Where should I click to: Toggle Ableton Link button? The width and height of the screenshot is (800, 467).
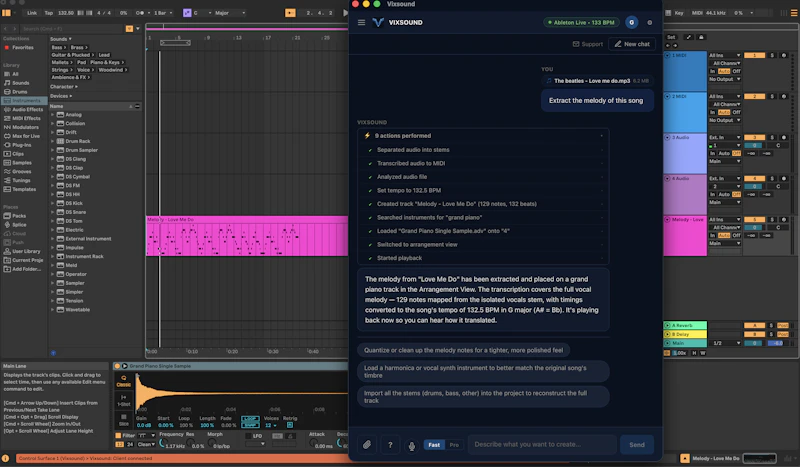click(32, 13)
